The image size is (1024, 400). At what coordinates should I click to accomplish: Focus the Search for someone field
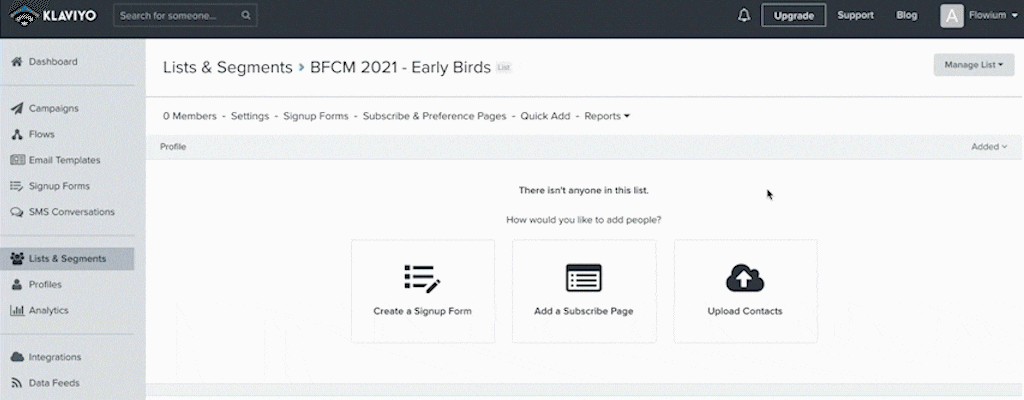(185, 15)
